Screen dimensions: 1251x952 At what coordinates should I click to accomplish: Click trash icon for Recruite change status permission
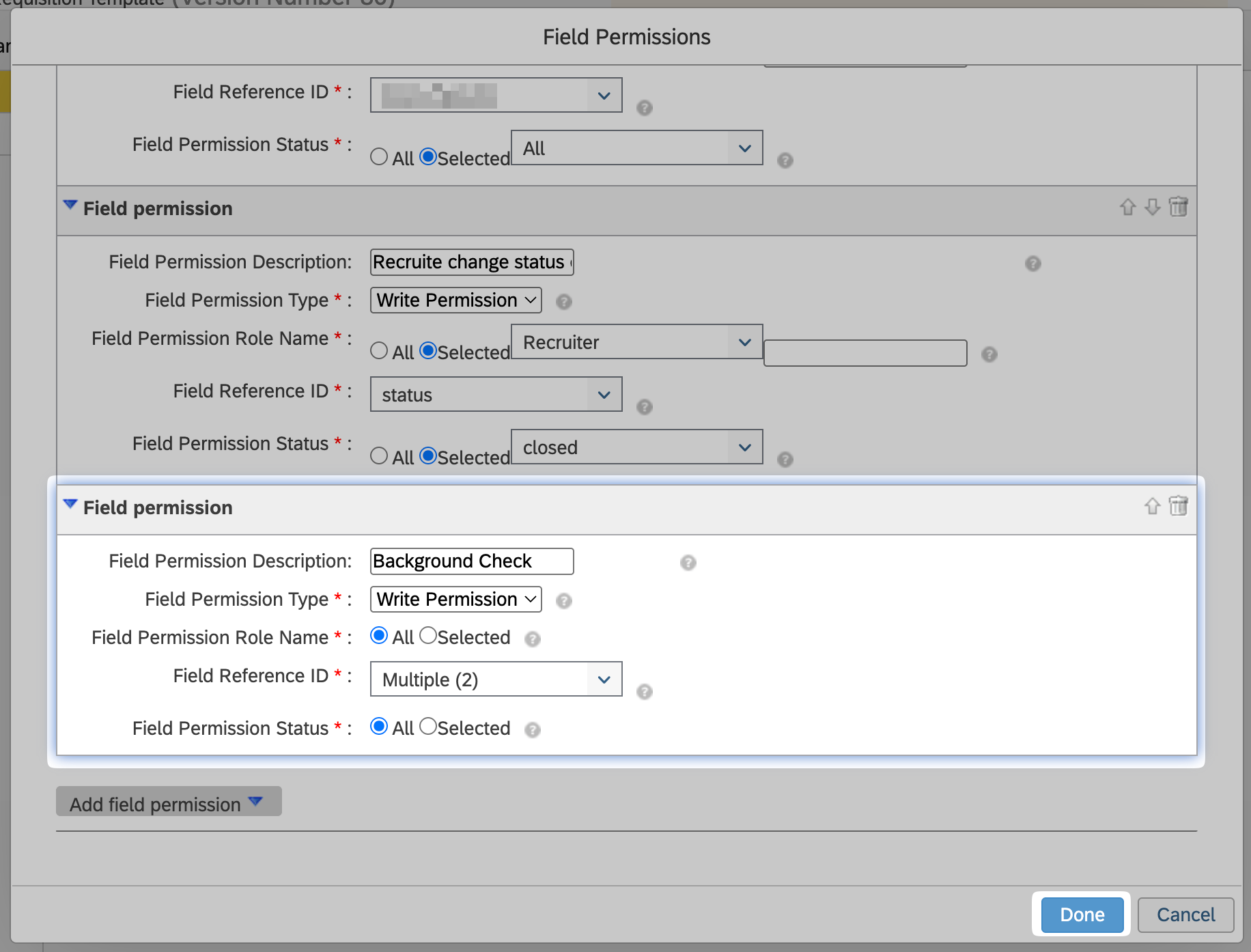coord(1178,207)
